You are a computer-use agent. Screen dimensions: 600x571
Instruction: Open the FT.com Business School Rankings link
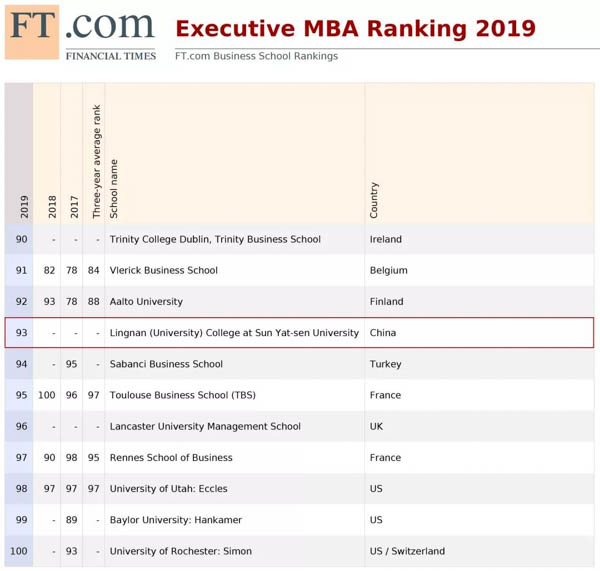coord(256,56)
